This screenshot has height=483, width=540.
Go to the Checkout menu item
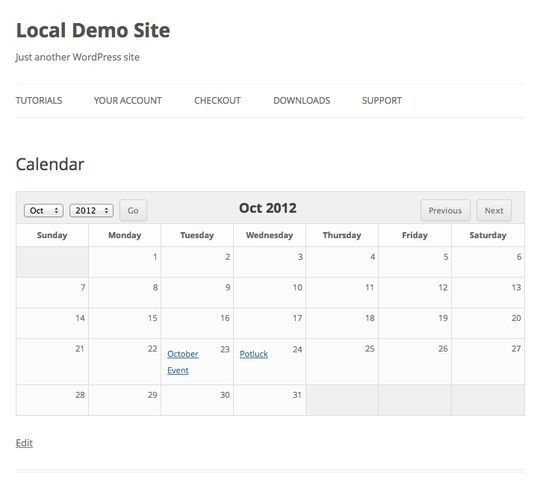coord(217,101)
